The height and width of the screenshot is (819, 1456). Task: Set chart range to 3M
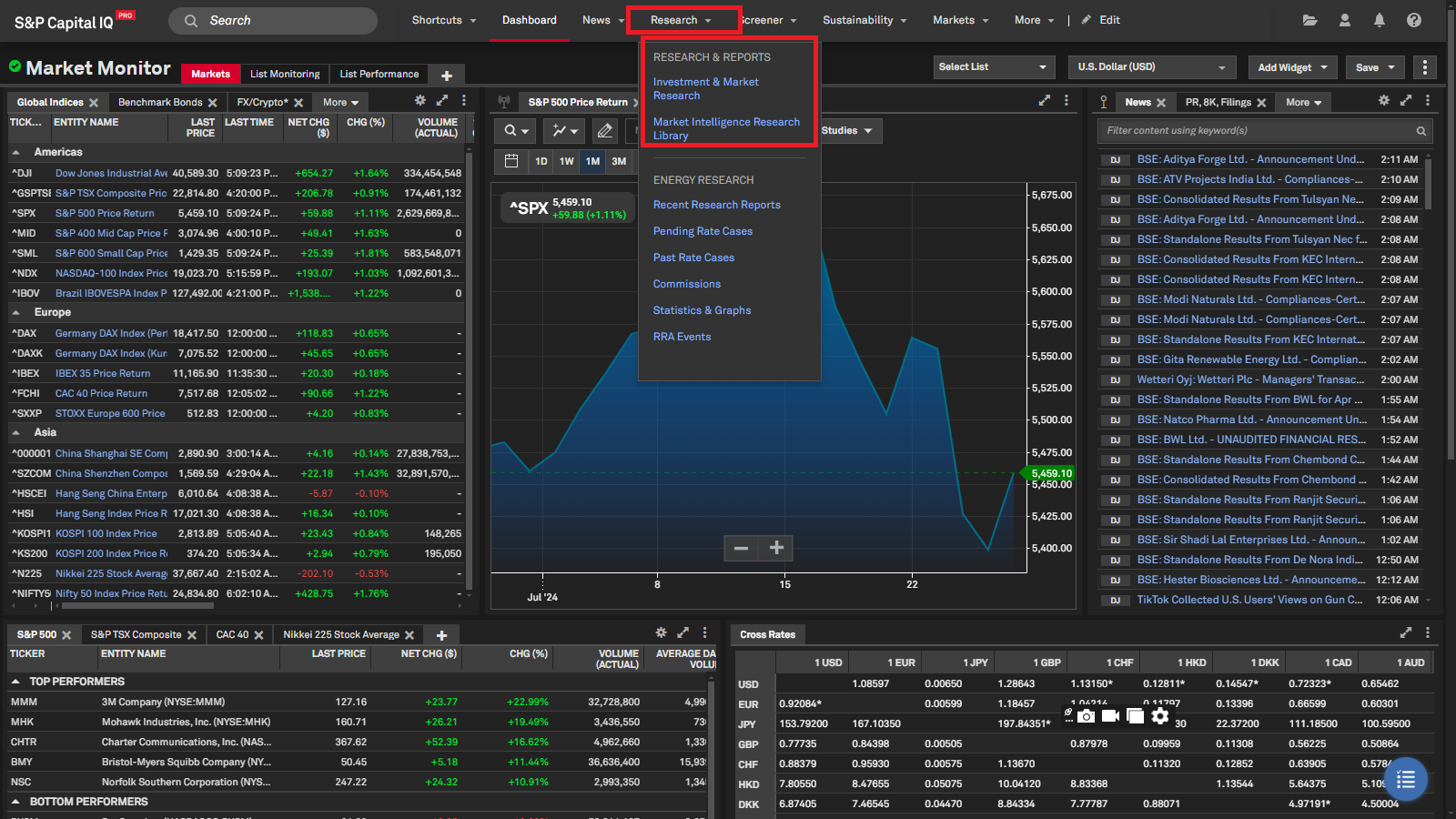point(619,161)
